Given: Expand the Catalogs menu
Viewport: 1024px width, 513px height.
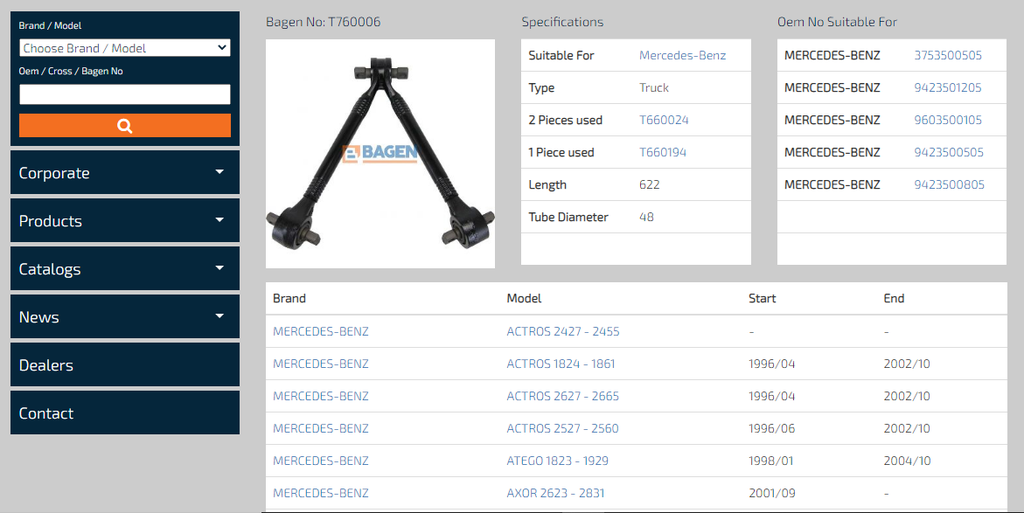Looking at the screenshot, I should point(125,268).
